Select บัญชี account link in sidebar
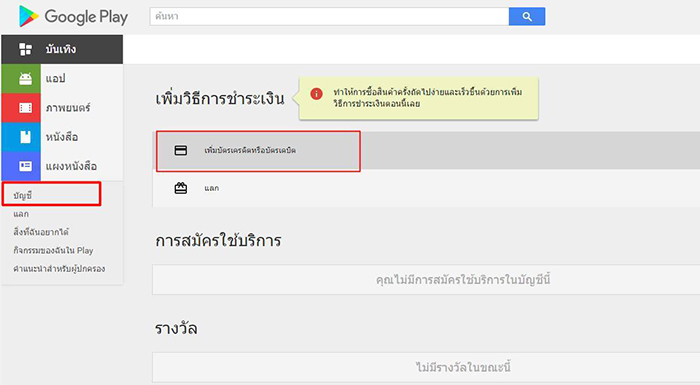700x385 pixels. 23,195
